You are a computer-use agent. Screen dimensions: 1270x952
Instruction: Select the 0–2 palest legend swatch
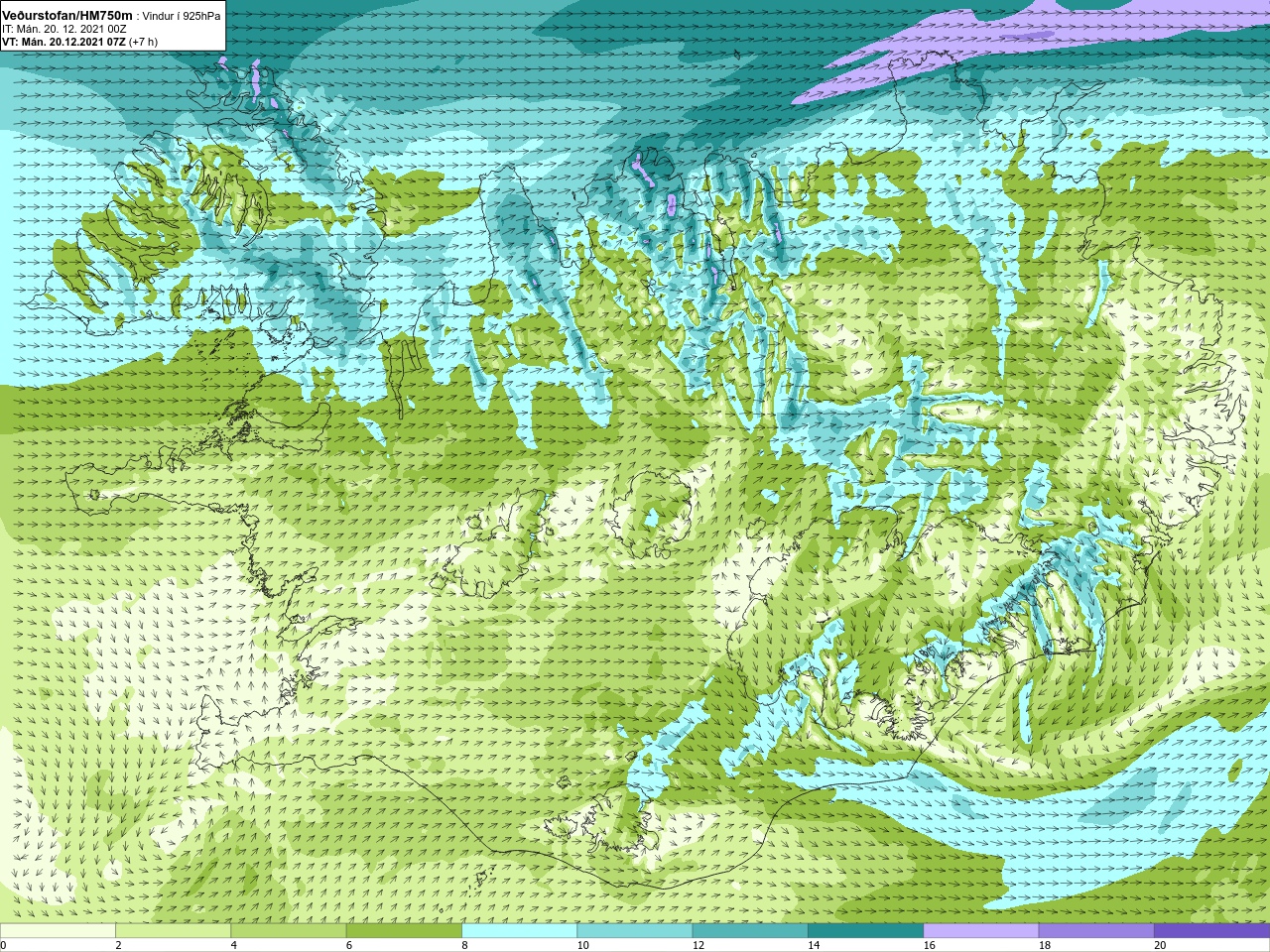pos(58,931)
